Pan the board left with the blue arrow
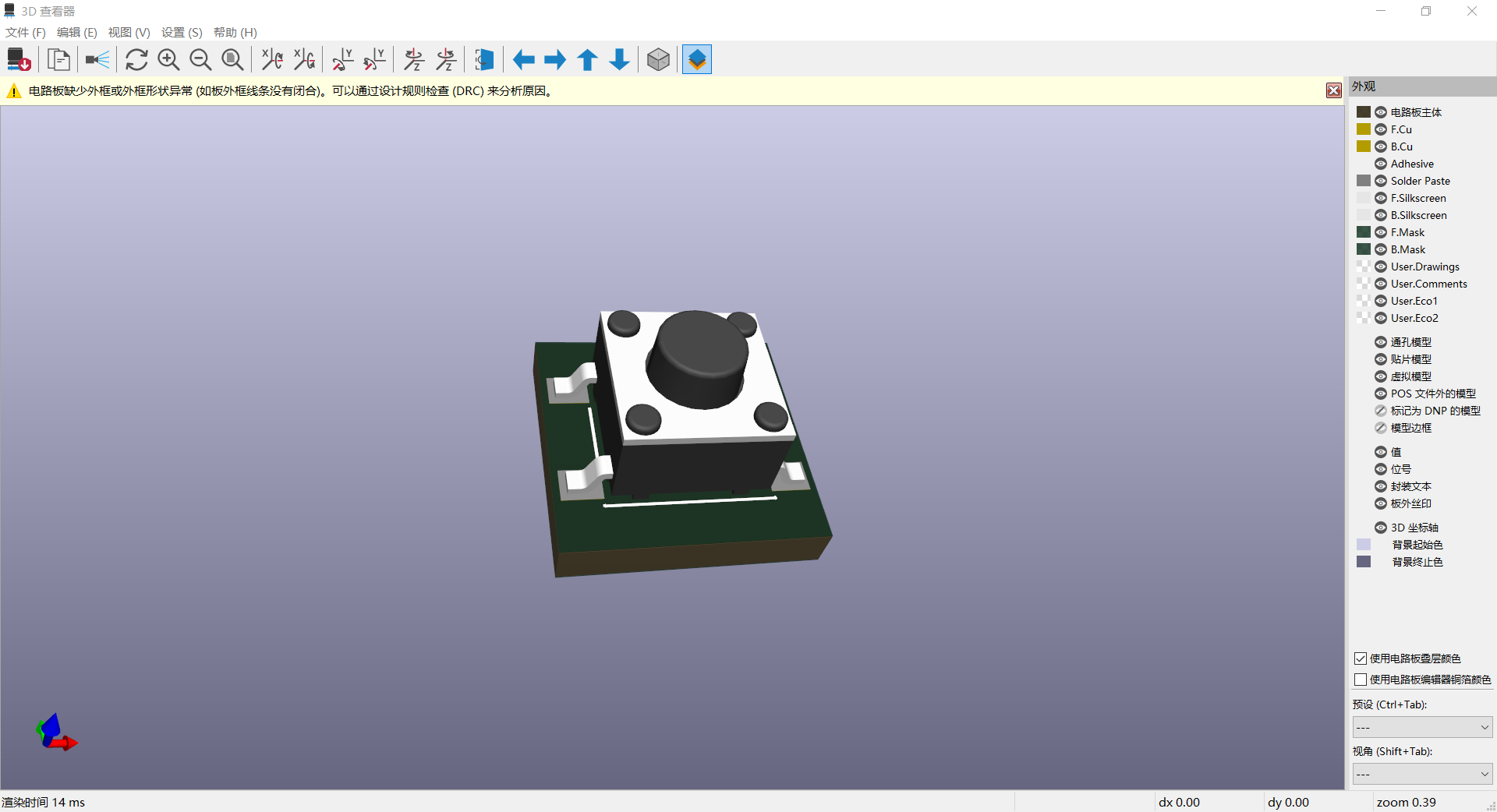Image resolution: width=1497 pixels, height=812 pixels. pyautogui.click(x=523, y=60)
